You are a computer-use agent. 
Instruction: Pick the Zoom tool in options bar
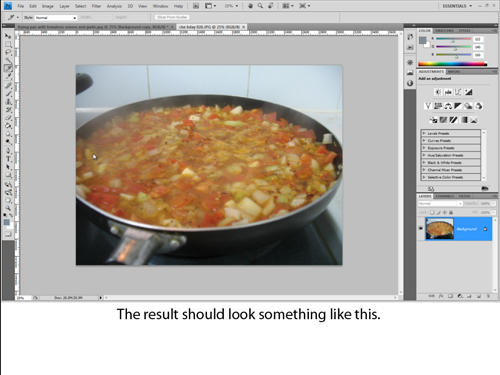pos(260,6)
